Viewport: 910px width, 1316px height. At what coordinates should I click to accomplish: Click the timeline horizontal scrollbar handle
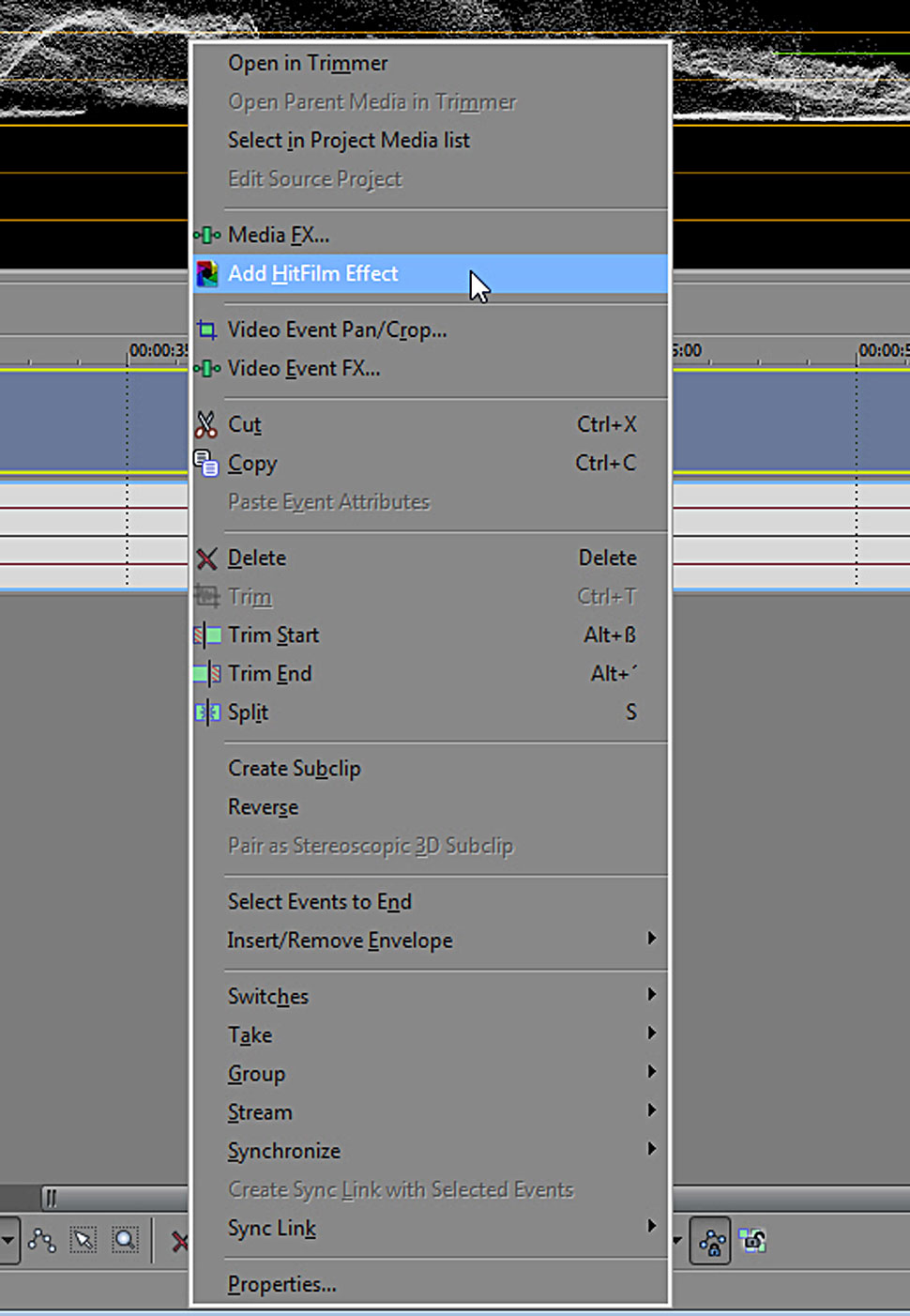(51, 1198)
